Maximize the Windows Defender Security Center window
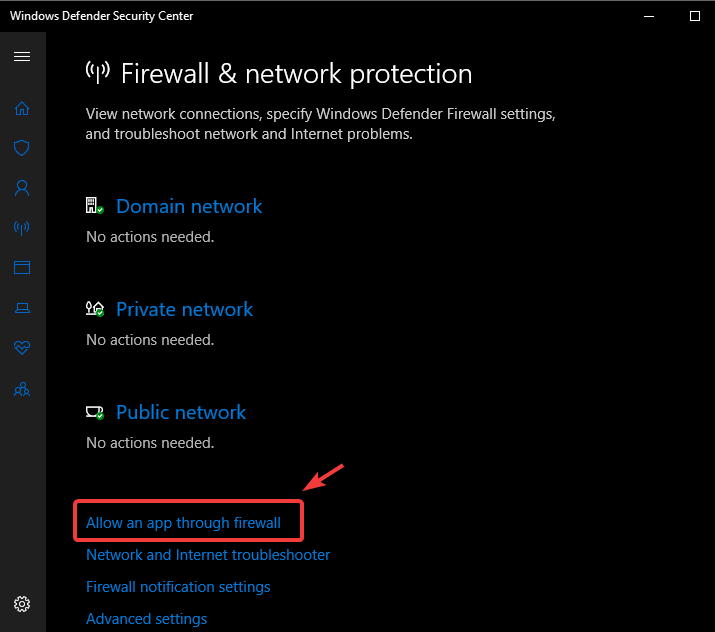Viewport: 715px width, 632px height. (x=694, y=16)
